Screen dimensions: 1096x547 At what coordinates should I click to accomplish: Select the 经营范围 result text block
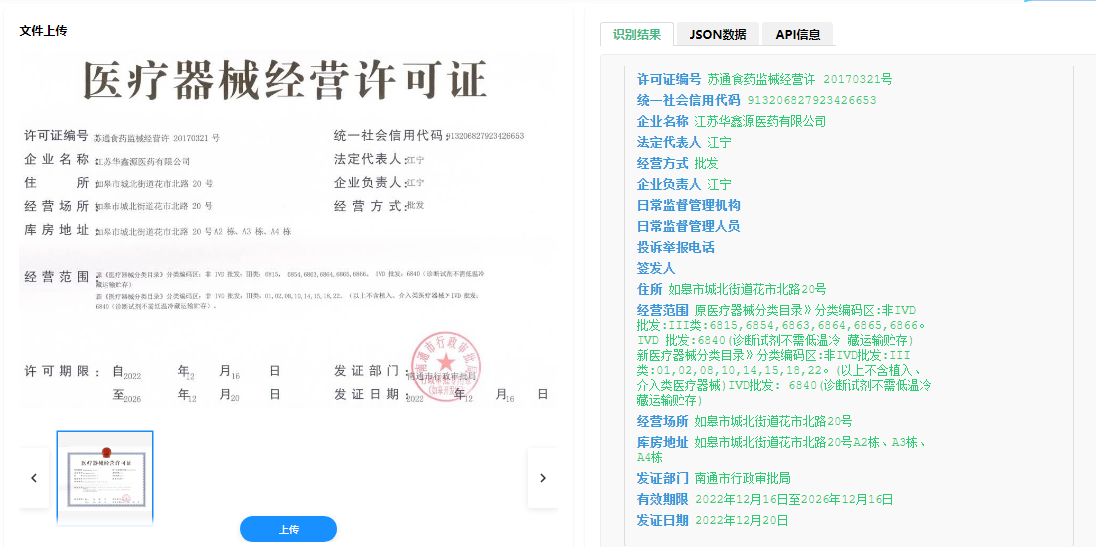click(783, 355)
